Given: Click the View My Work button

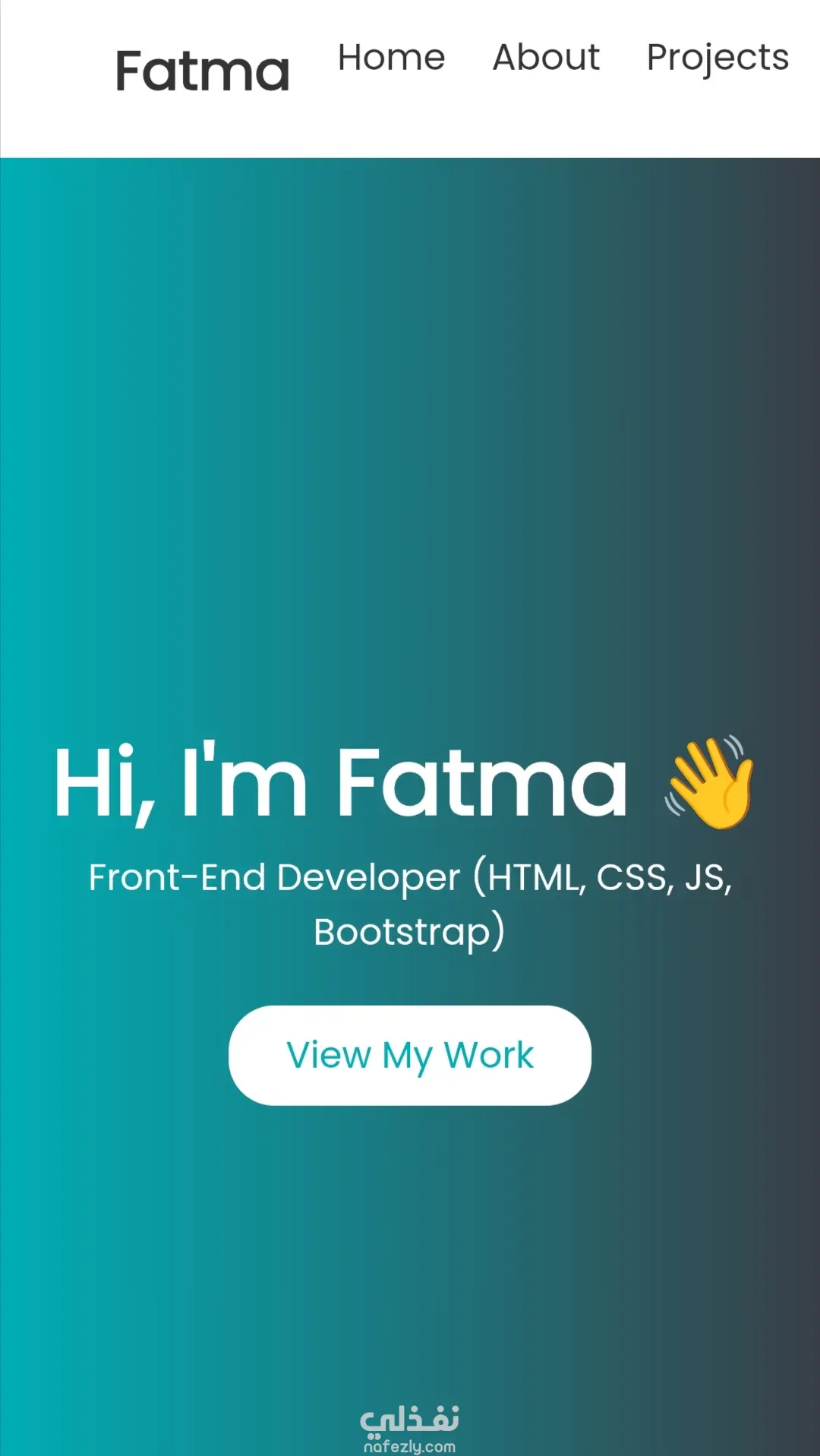Looking at the screenshot, I should coord(410,1055).
